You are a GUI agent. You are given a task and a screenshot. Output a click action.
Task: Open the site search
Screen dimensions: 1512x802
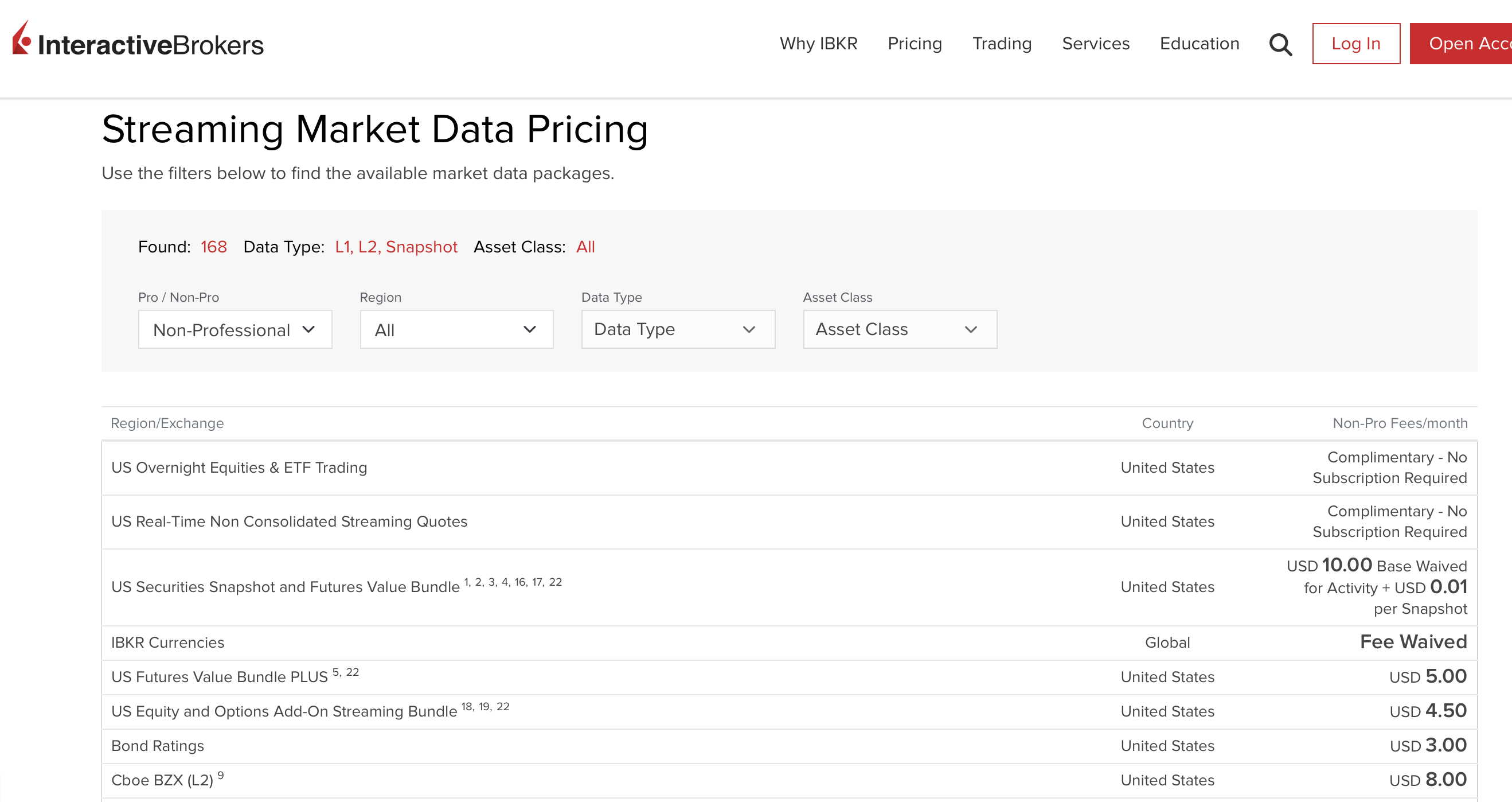[1280, 44]
